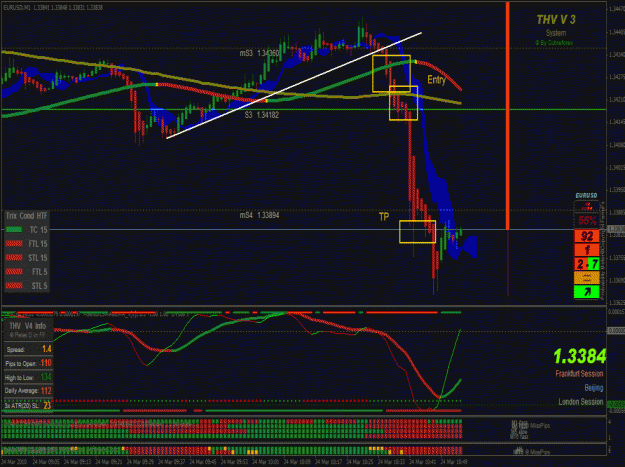
Task: Select the white ascending trendline
Action: click(x=294, y=85)
